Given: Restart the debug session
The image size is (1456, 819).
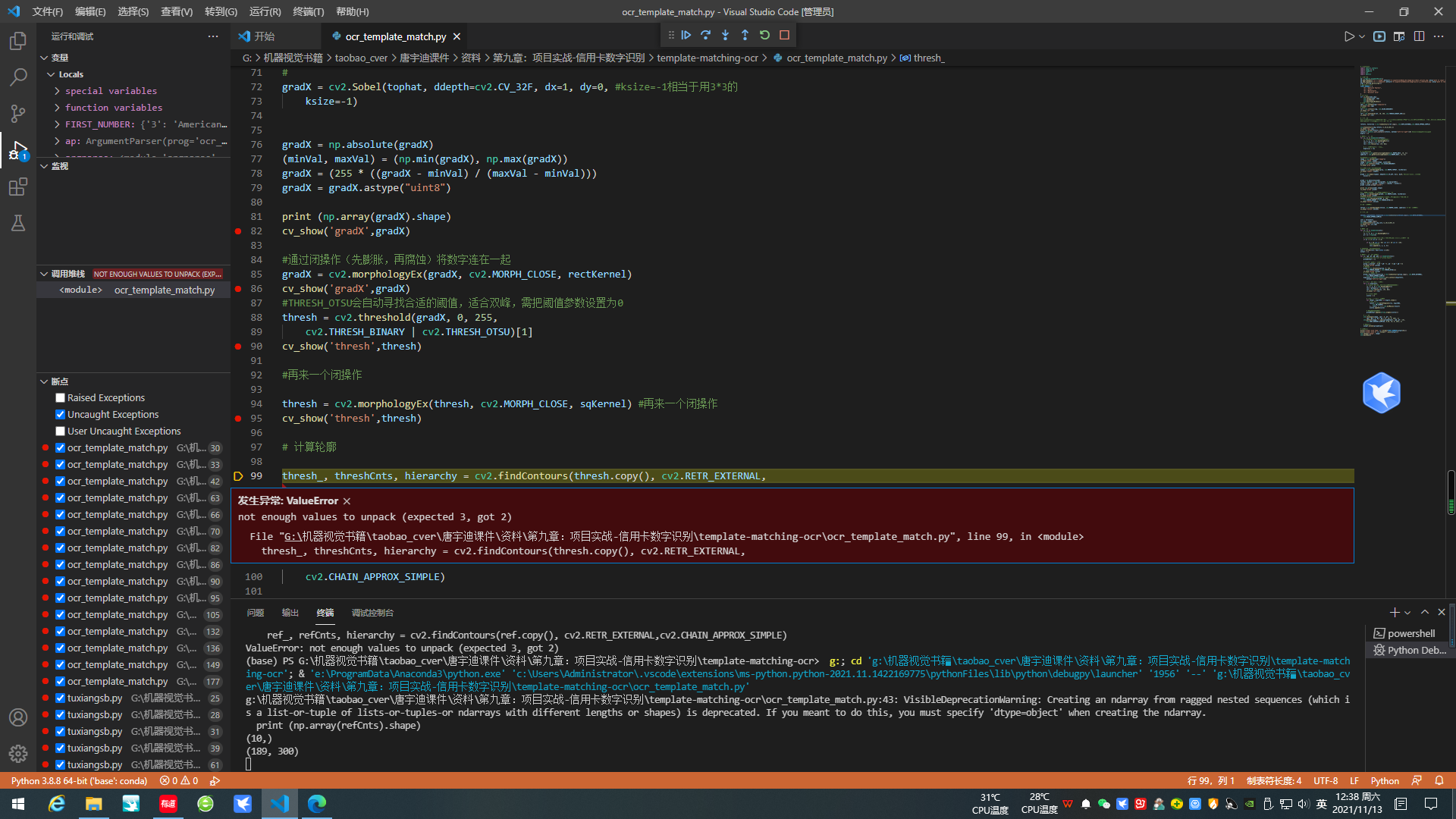Looking at the screenshot, I should 764,35.
